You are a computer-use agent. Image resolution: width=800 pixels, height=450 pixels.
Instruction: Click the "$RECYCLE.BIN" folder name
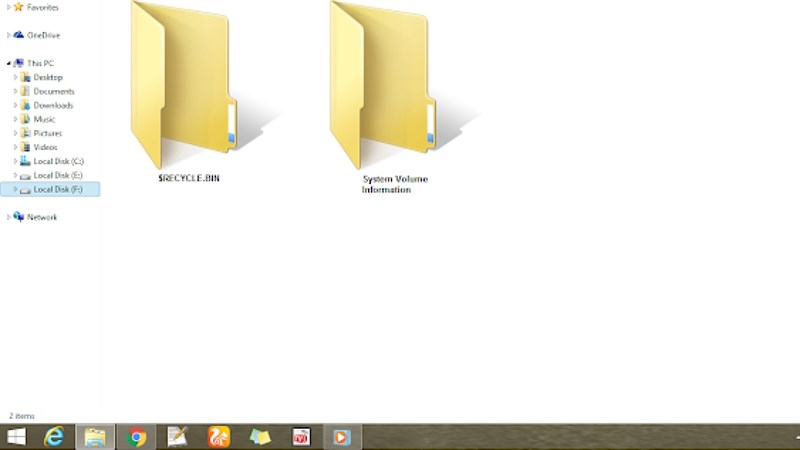tap(189, 178)
